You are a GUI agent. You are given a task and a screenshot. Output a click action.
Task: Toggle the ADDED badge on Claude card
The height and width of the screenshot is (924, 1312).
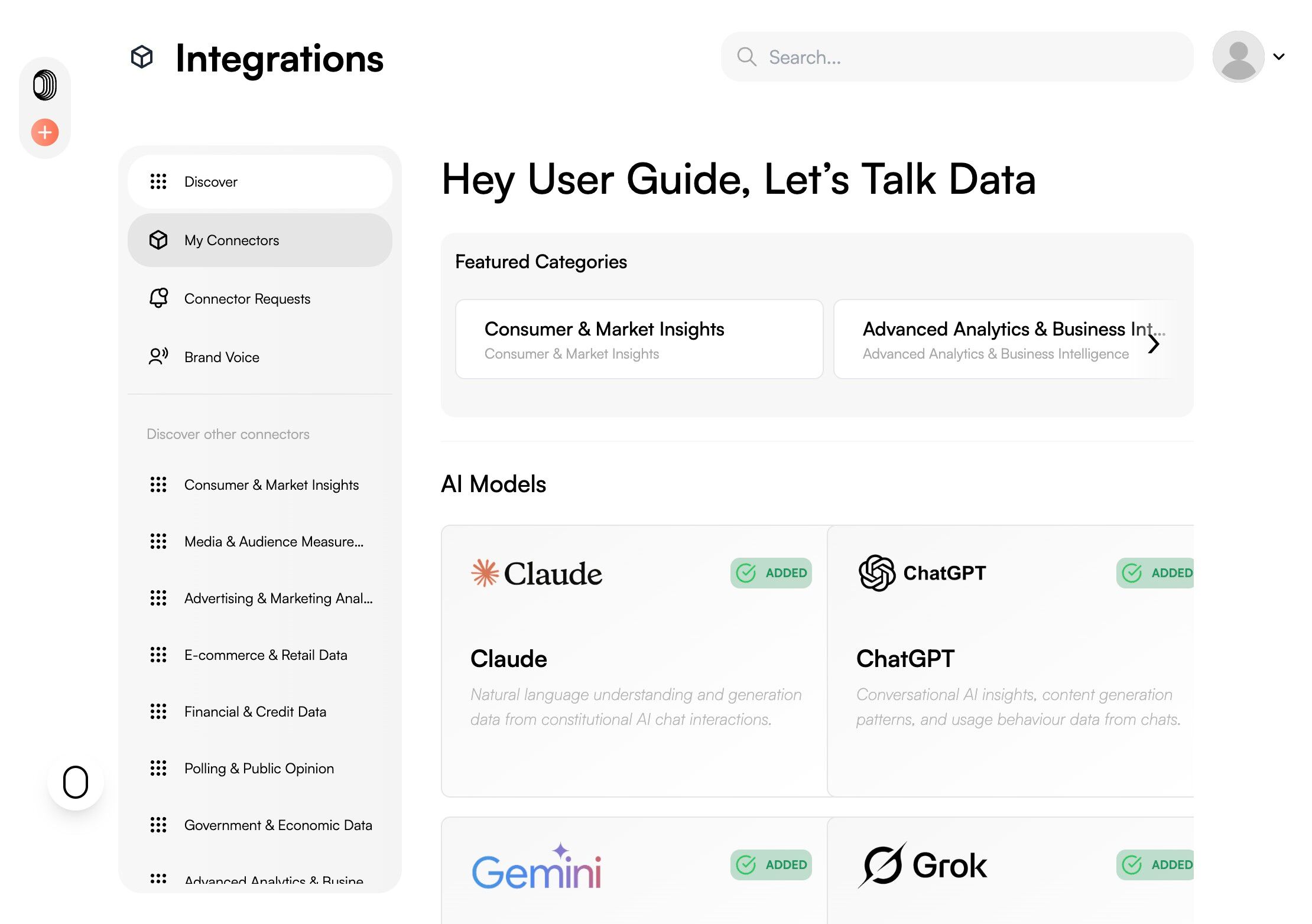click(771, 572)
